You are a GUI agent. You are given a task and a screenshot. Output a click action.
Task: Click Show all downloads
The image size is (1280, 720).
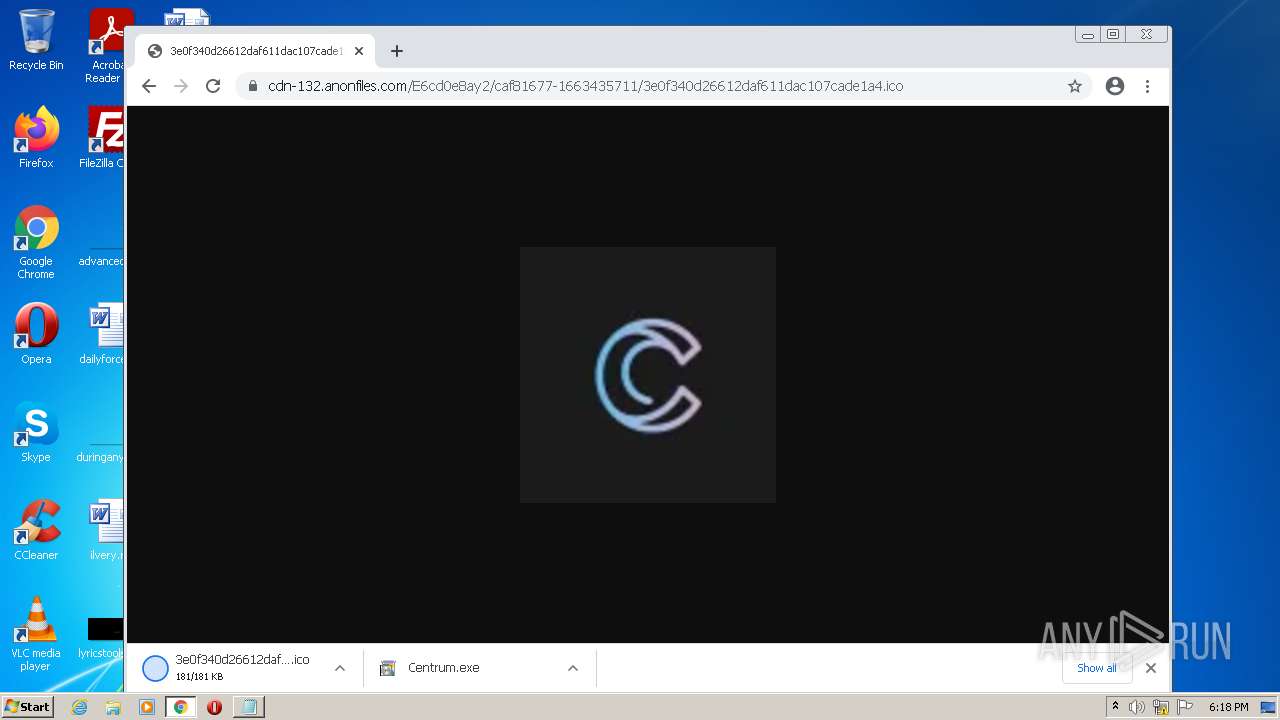click(x=1097, y=668)
